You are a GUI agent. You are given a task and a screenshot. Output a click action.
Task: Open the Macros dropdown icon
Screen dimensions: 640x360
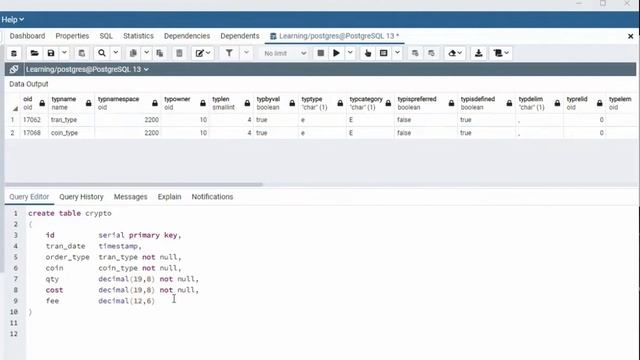click(500, 53)
